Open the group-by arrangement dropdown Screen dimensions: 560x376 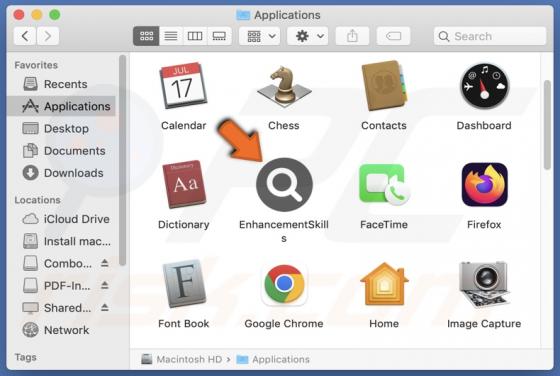pyautogui.click(x=260, y=36)
